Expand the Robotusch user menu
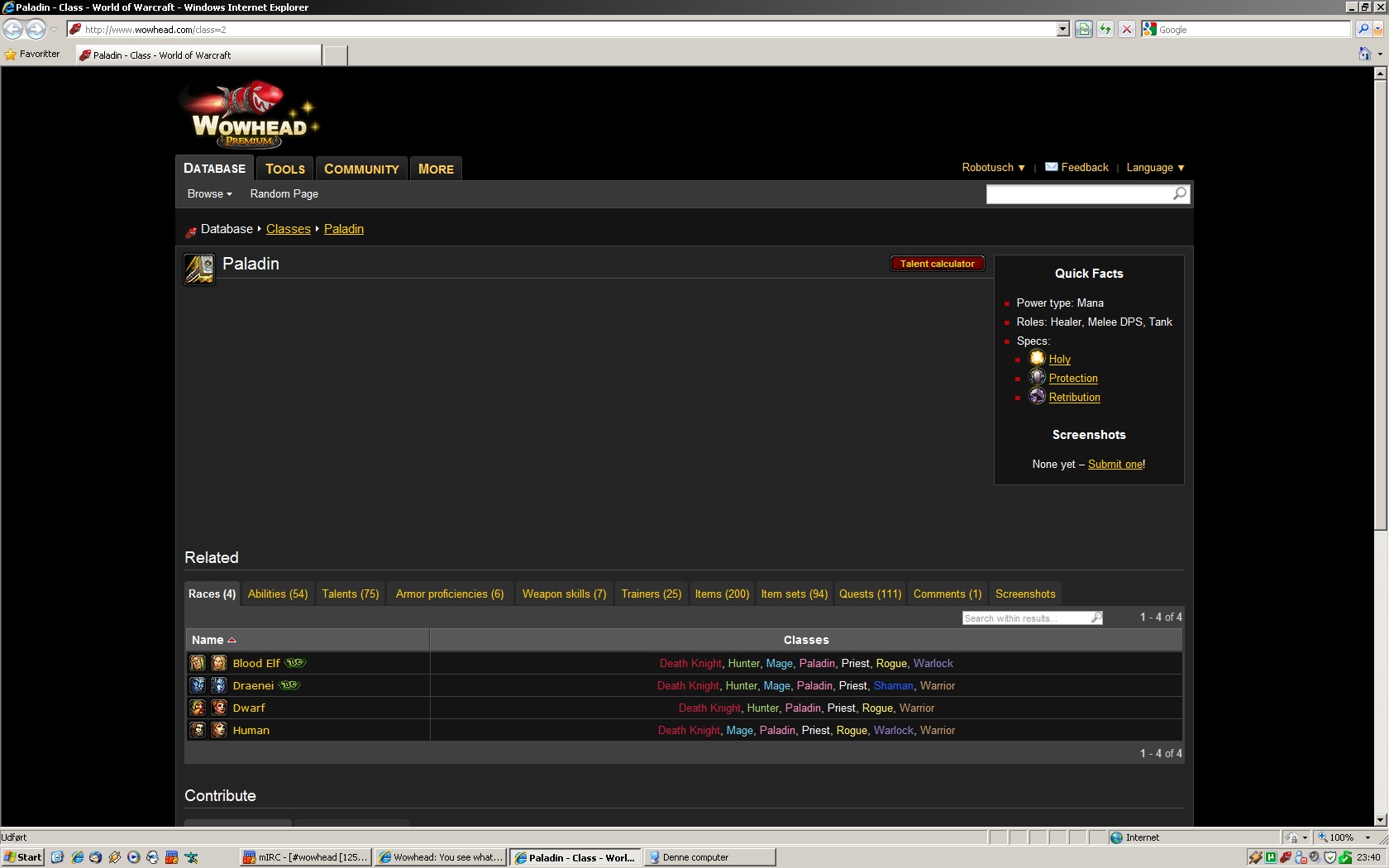This screenshot has height=868, width=1389. (993, 167)
